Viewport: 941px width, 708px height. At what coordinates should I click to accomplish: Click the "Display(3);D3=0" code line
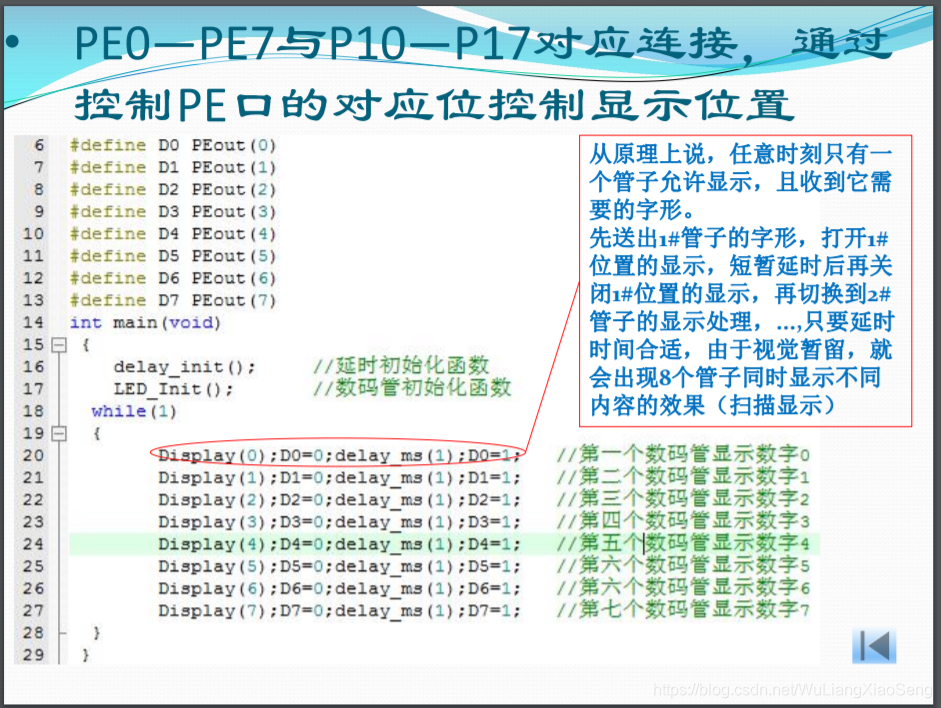(x=338, y=523)
